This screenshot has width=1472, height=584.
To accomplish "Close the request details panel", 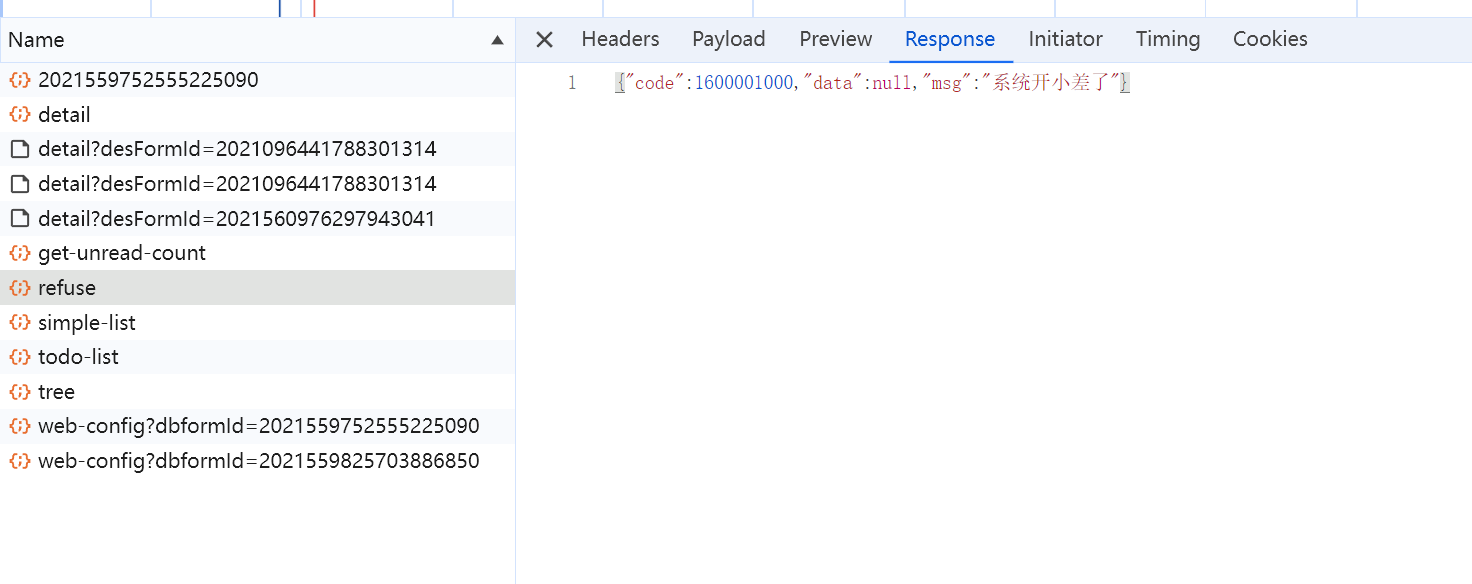I will (x=544, y=40).
